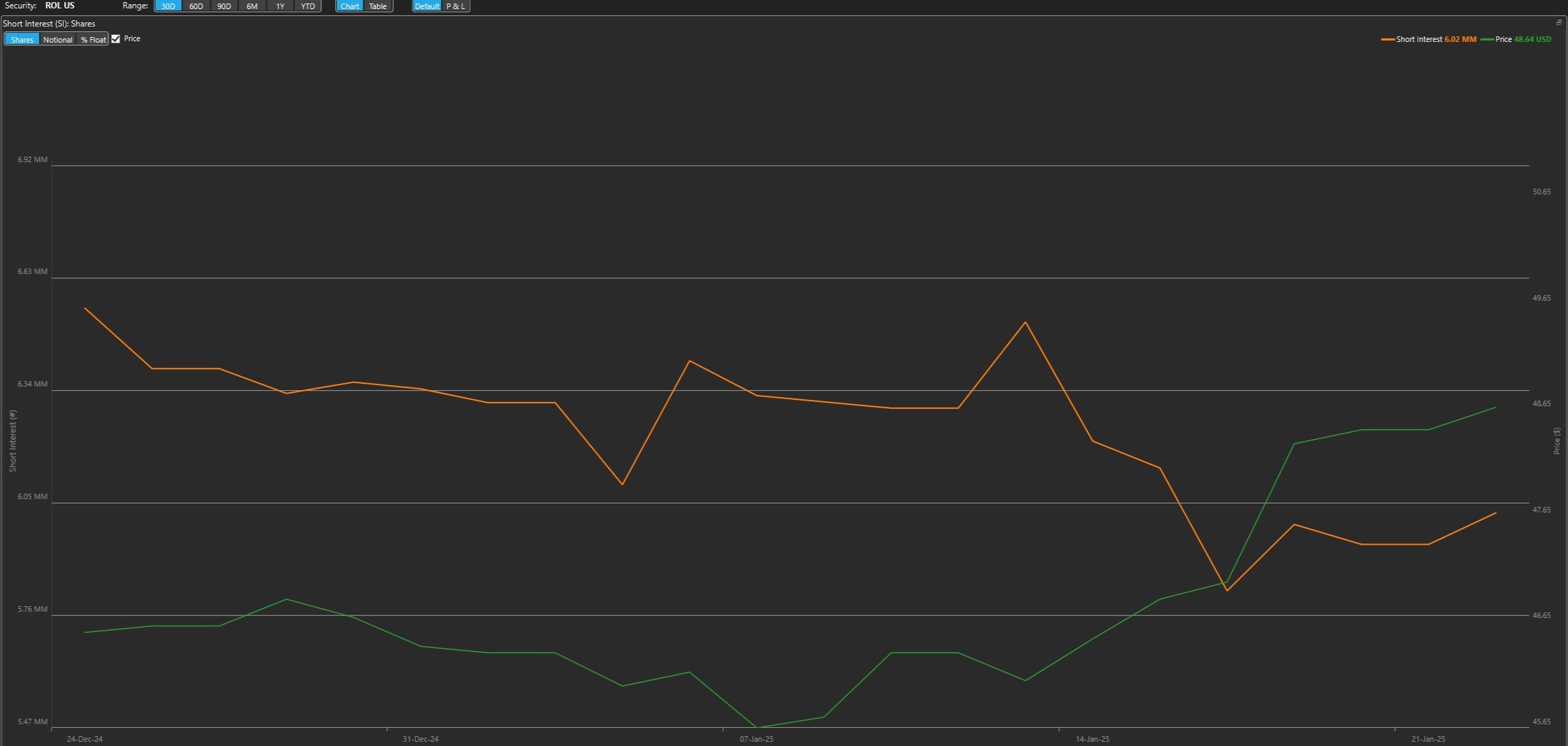The image size is (1568, 746).
Task: Switch short interest to Notional
Action: [57, 39]
